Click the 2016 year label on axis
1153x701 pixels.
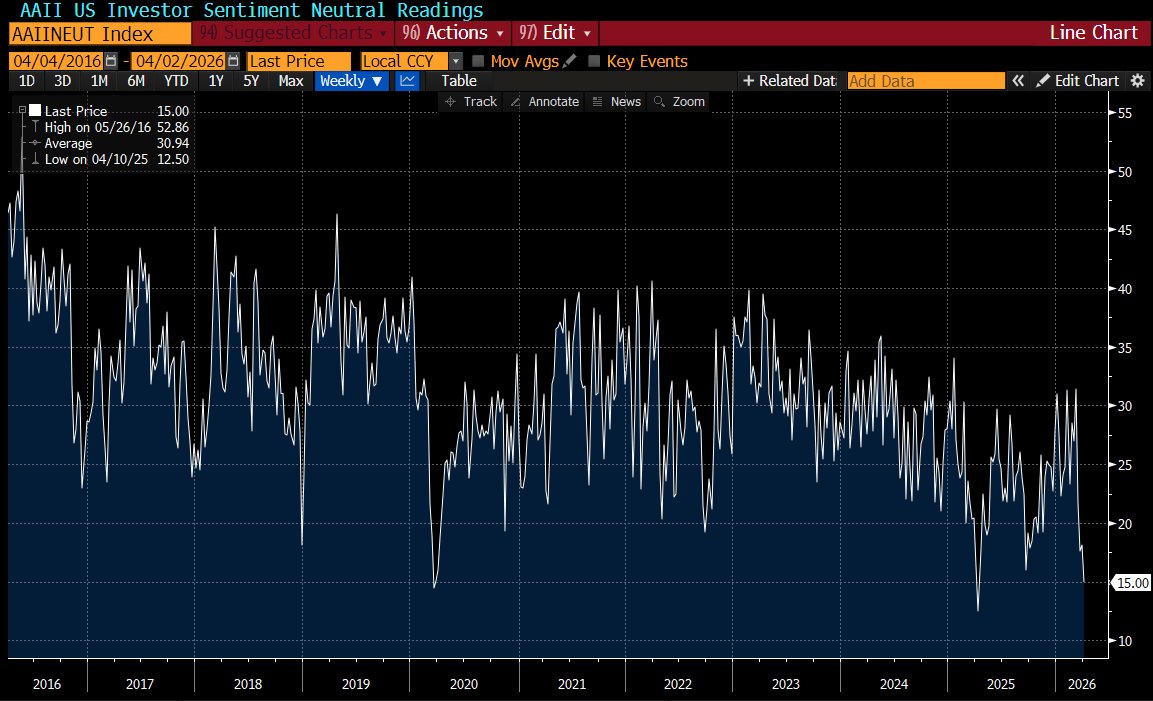pos(47,684)
